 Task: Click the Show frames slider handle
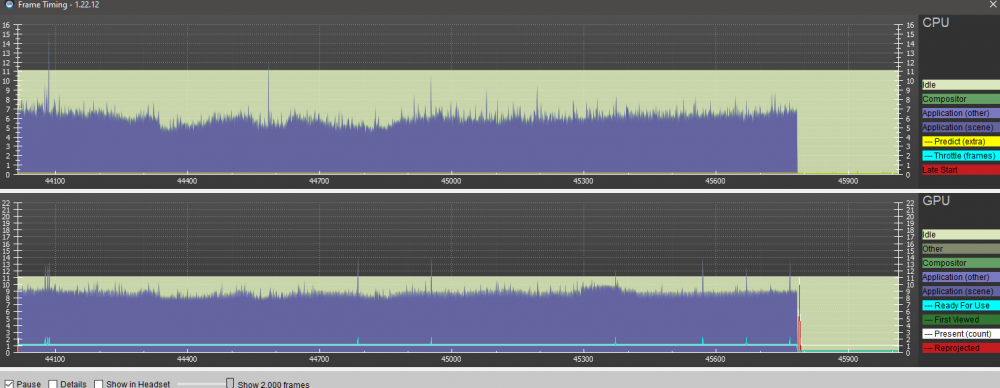[230, 383]
